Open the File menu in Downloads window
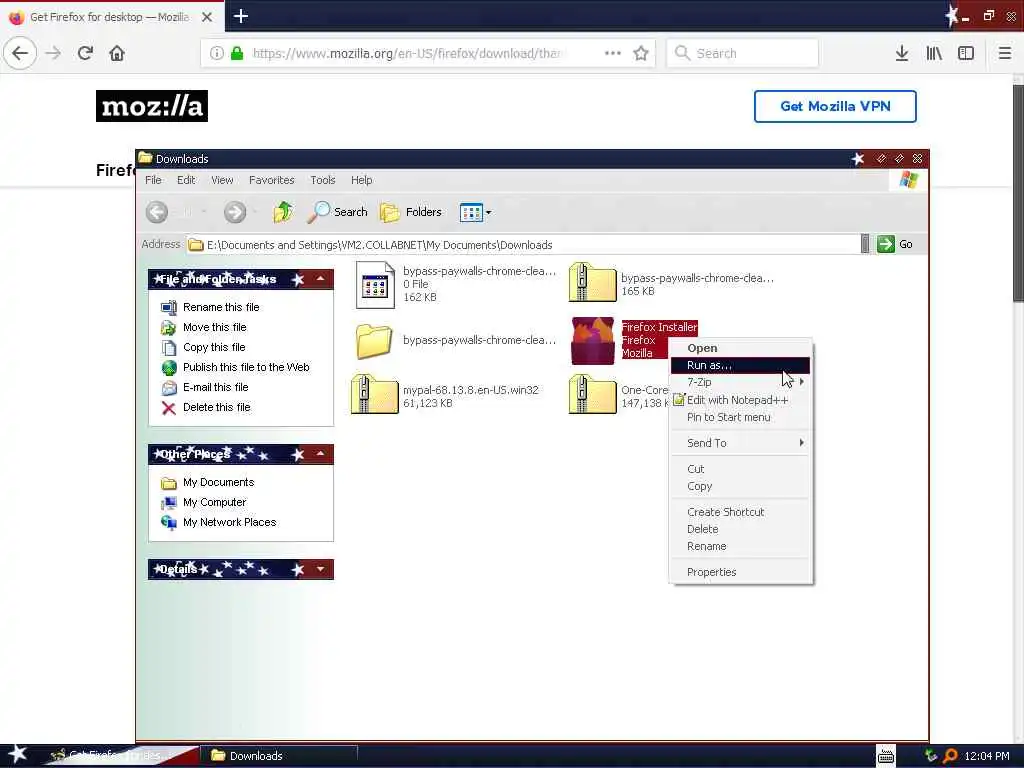The image size is (1024, 768). (153, 180)
